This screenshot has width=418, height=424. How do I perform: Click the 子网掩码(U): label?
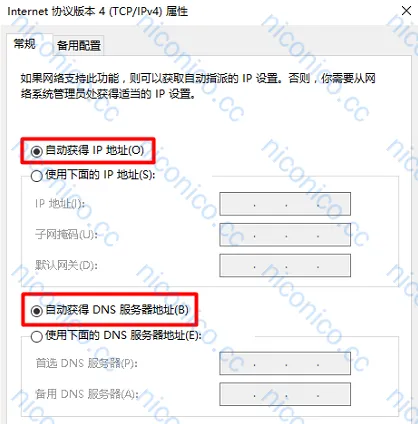tap(66, 234)
